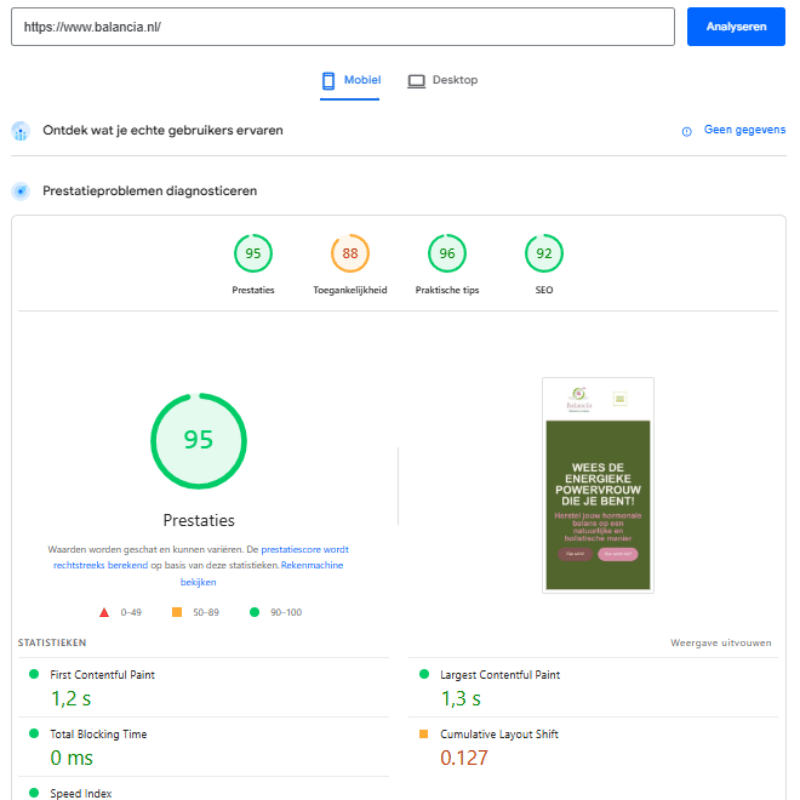
Task: Click the info icon beside Geen gegevens
Action: coord(687,132)
